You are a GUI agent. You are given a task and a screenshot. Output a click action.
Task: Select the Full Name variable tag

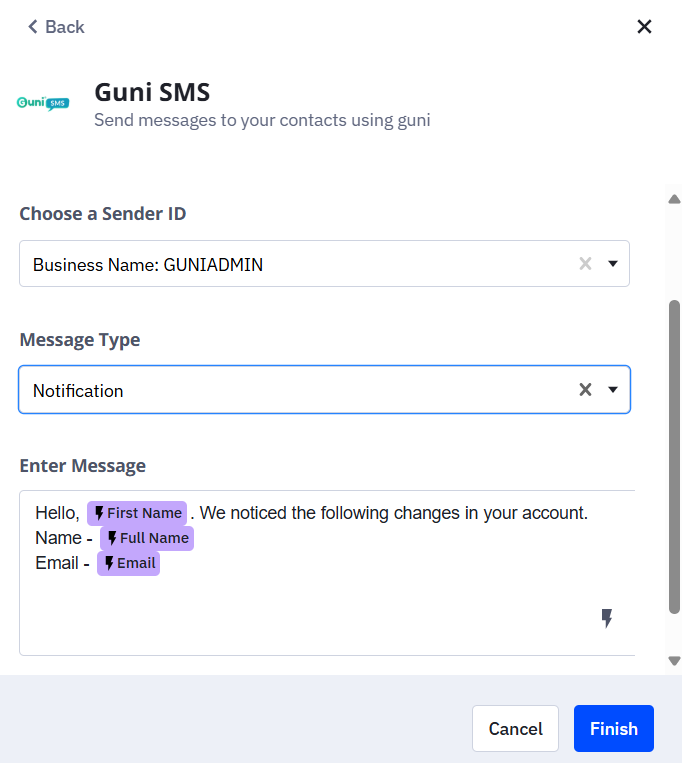pos(146,538)
